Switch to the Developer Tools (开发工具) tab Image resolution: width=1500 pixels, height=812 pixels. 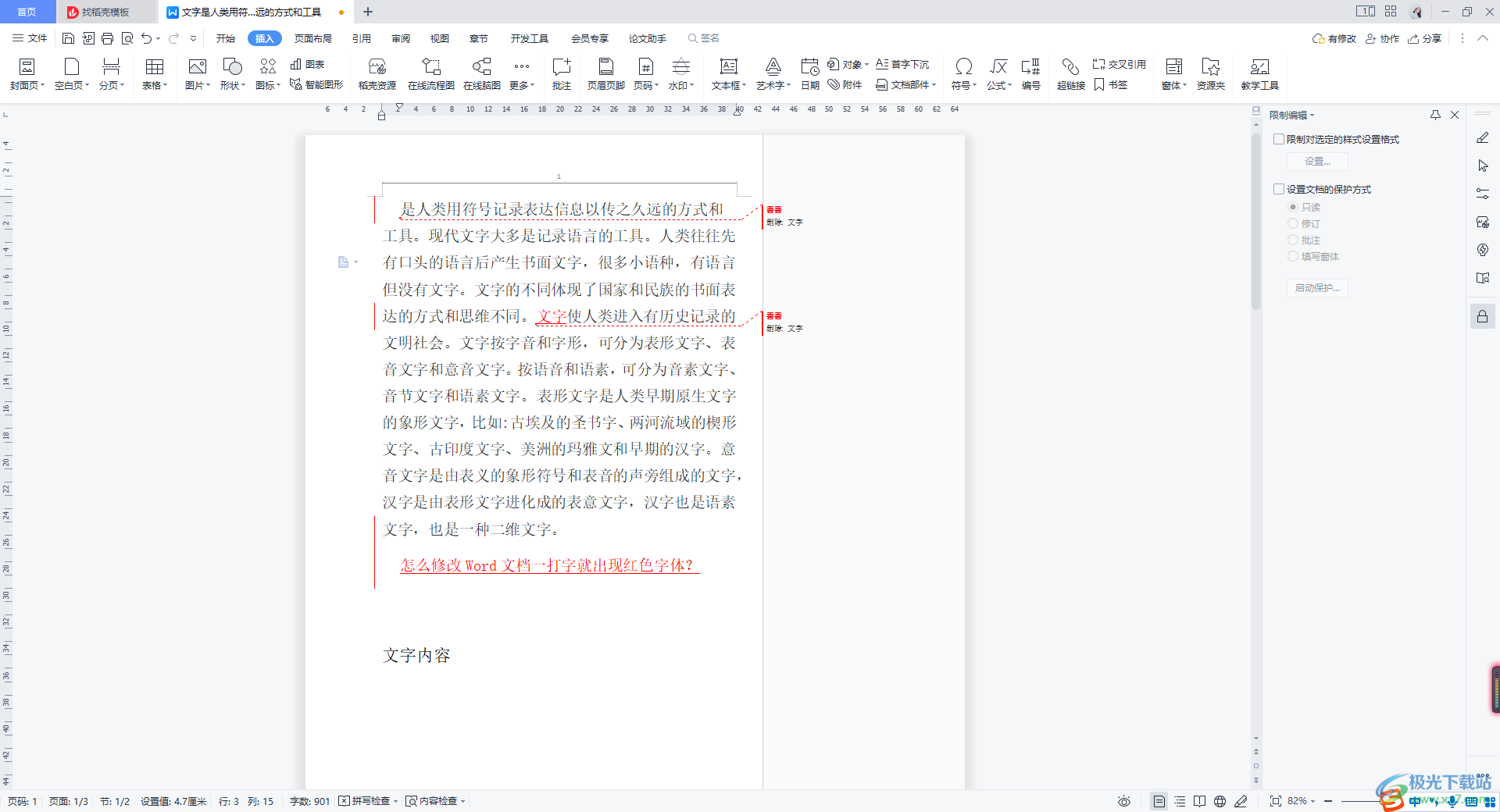click(530, 38)
